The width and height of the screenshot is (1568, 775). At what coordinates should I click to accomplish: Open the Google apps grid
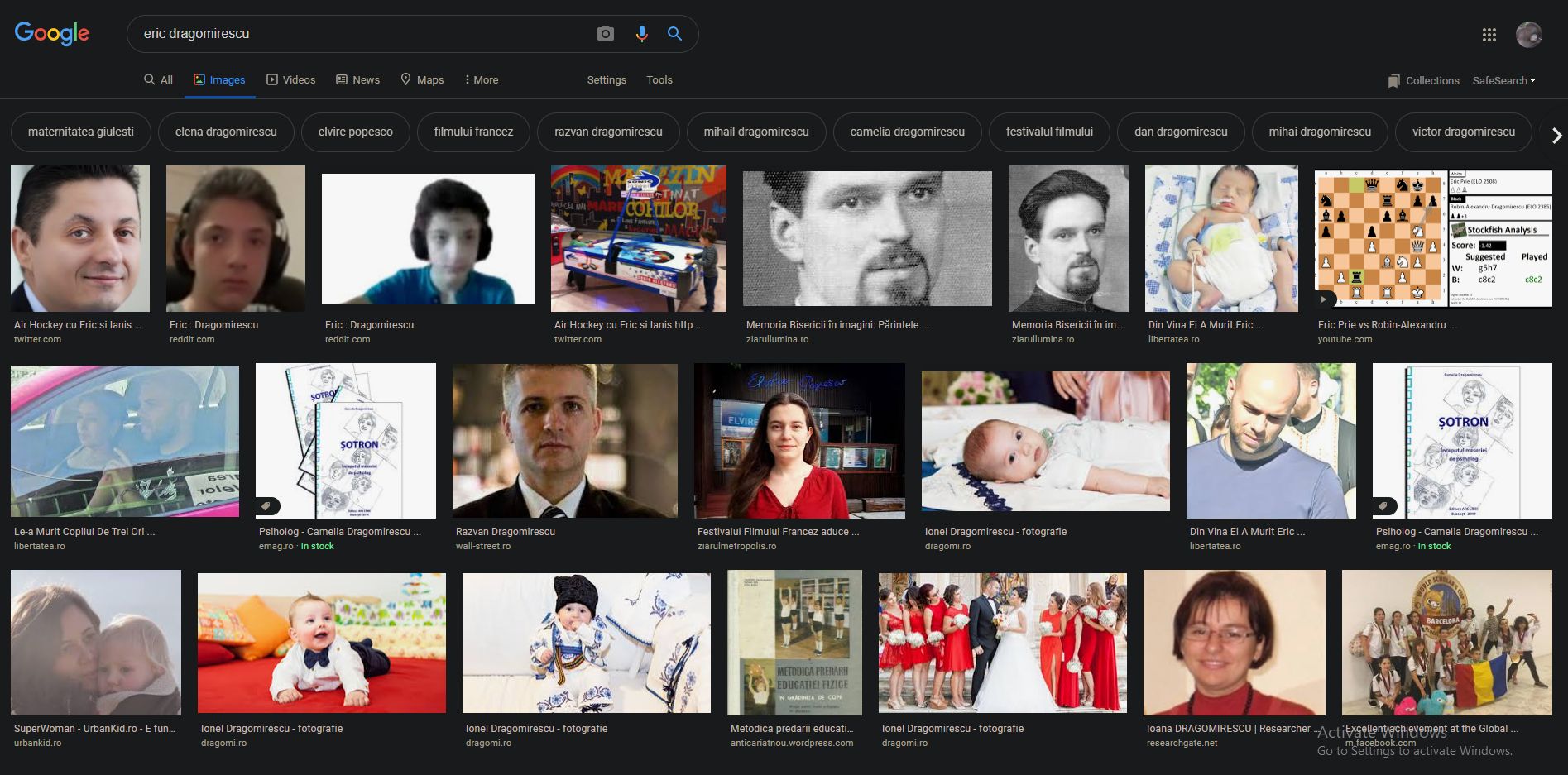pos(1489,35)
